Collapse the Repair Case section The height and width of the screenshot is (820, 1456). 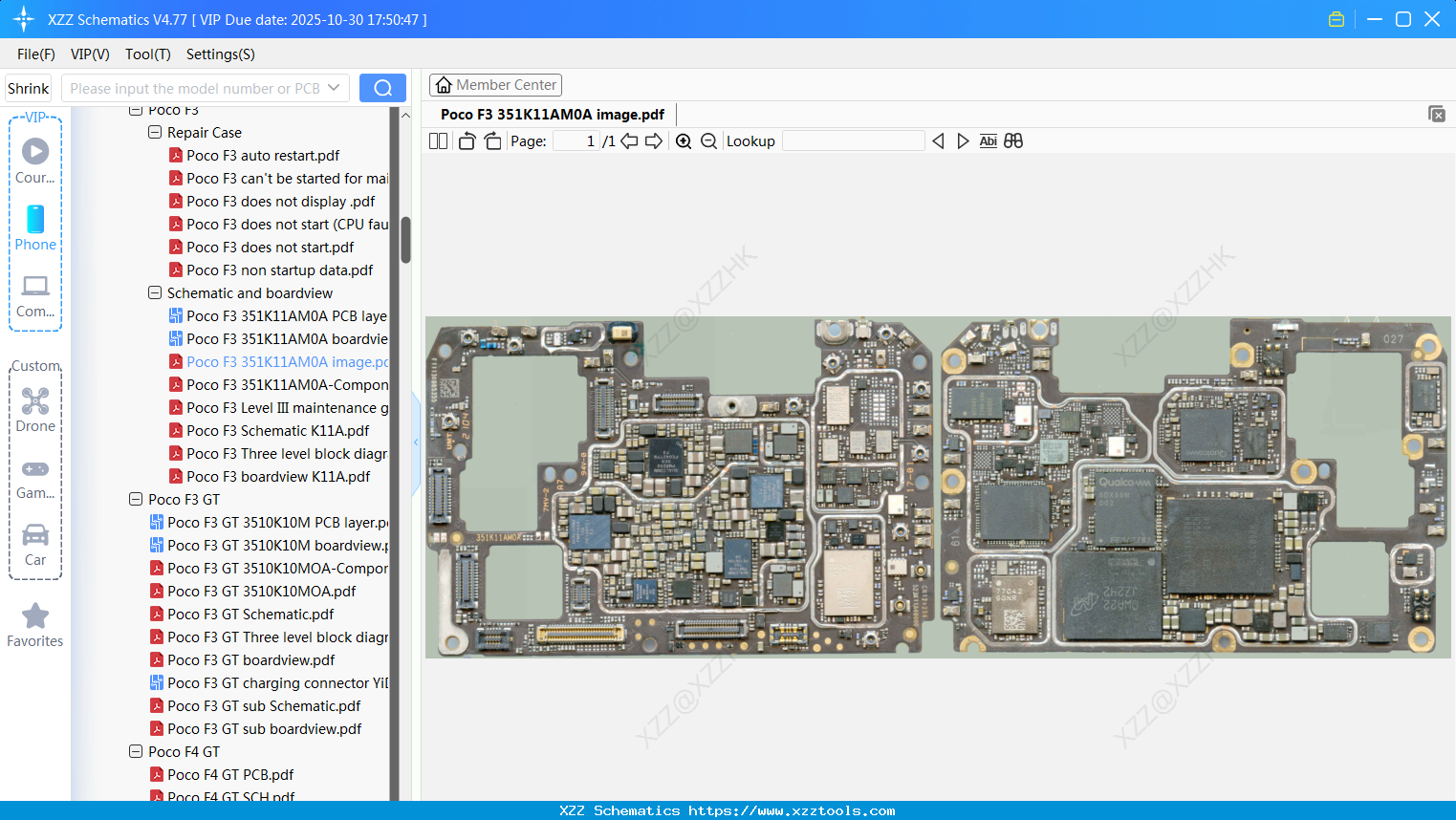click(x=154, y=132)
